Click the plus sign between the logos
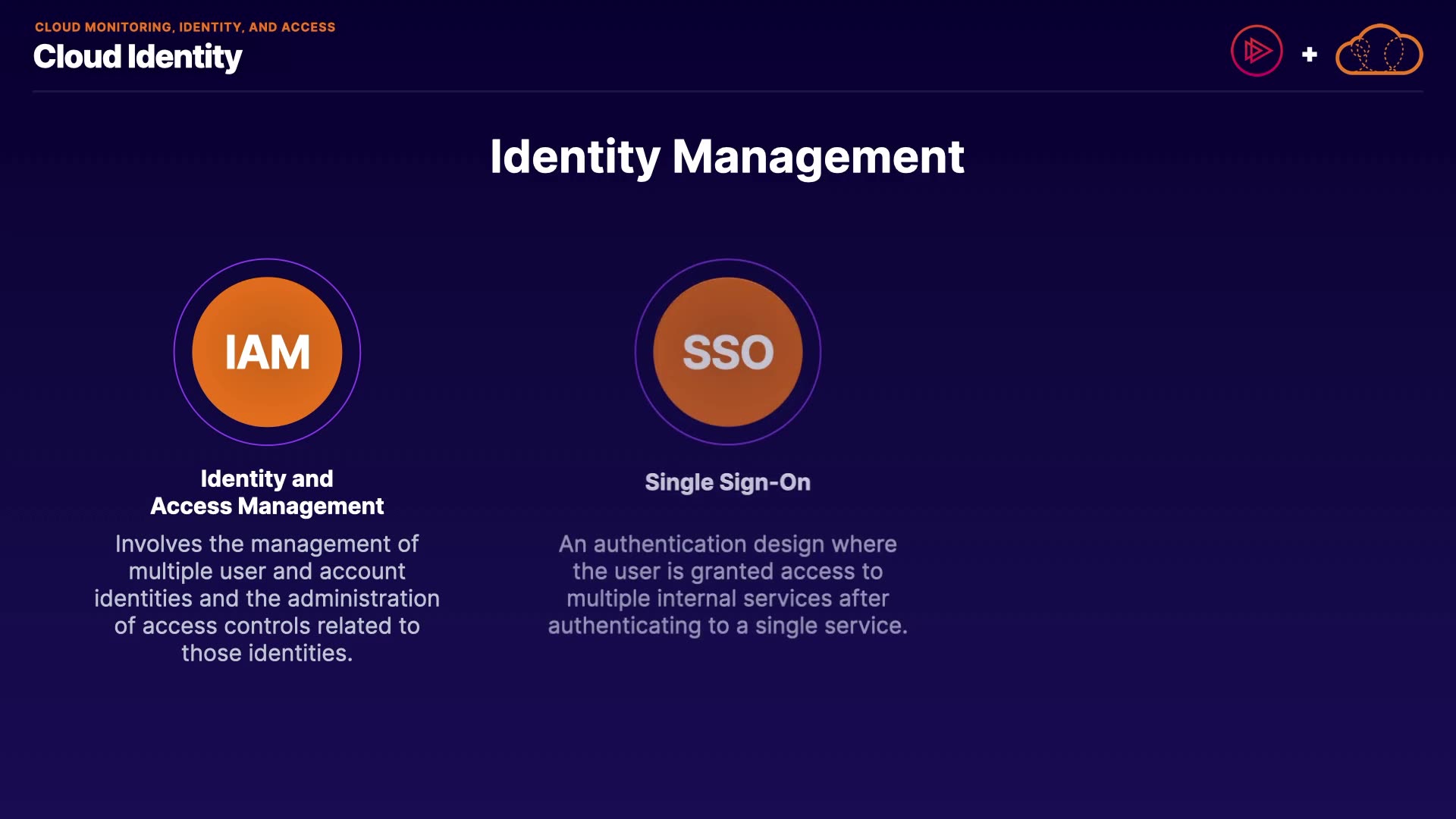The width and height of the screenshot is (1456, 819). coord(1309,55)
